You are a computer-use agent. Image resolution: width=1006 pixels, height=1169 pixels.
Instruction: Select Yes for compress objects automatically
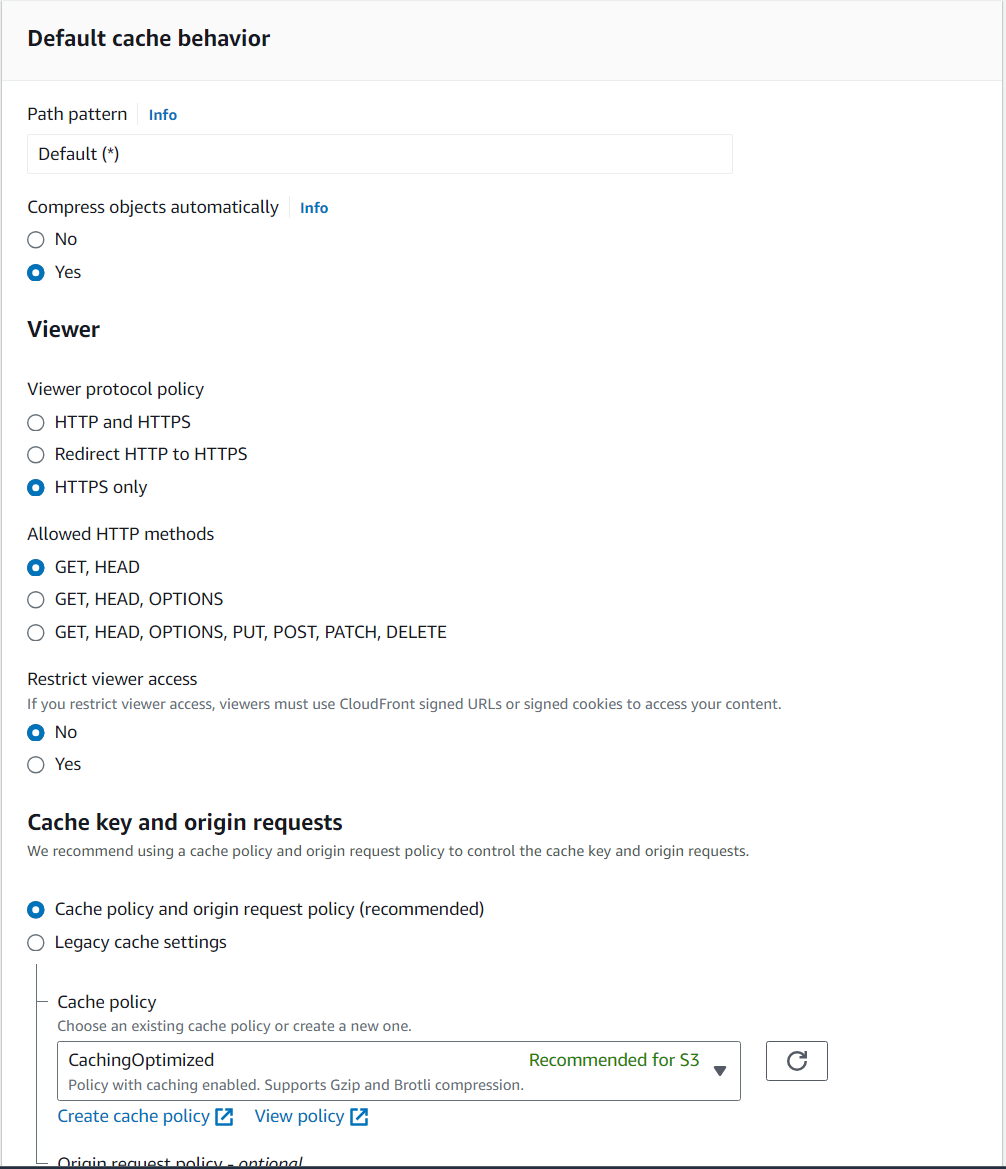36,272
